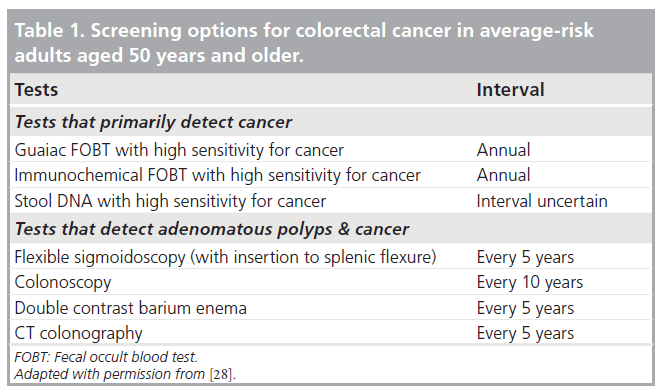The width and height of the screenshot is (665, 387).
Task: Click the Table 1 title caption
Action: 304,43
